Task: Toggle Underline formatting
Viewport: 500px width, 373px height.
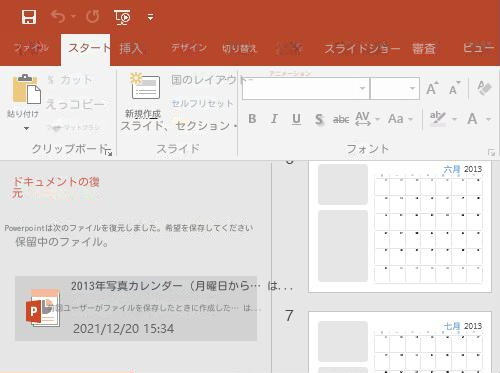Action: [296, 119]
